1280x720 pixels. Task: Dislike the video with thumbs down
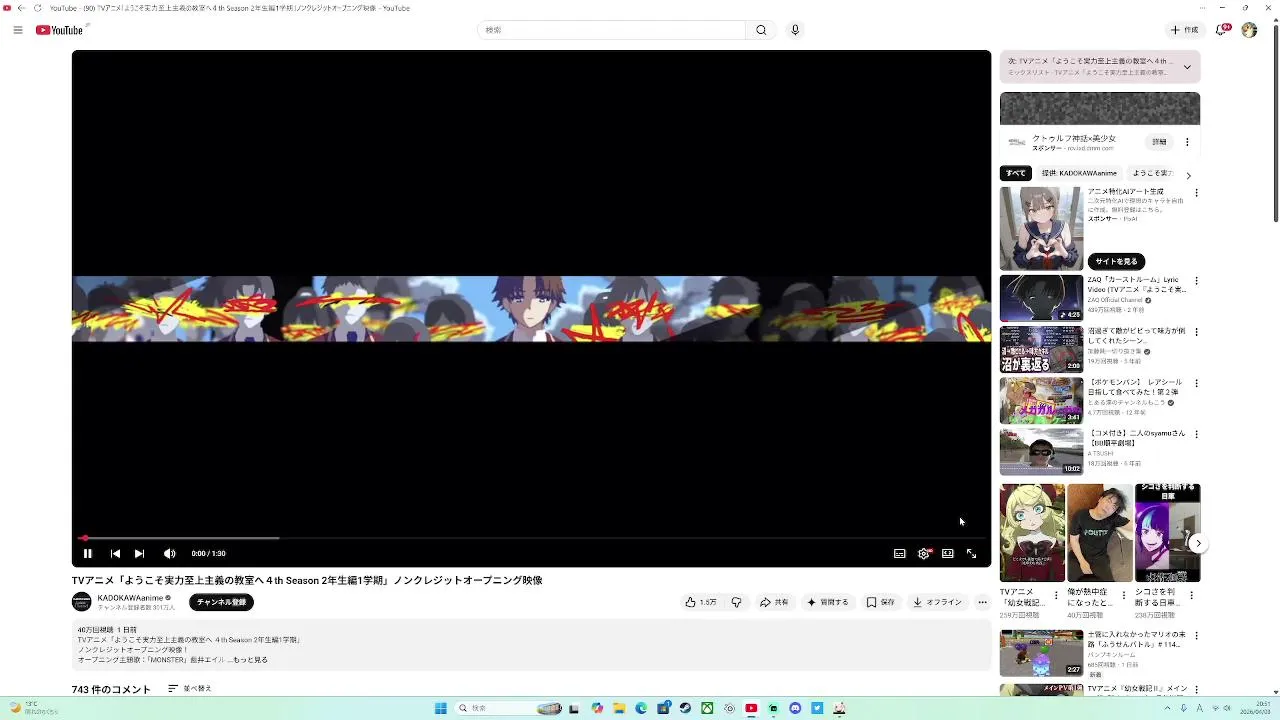tap(736, 602)
